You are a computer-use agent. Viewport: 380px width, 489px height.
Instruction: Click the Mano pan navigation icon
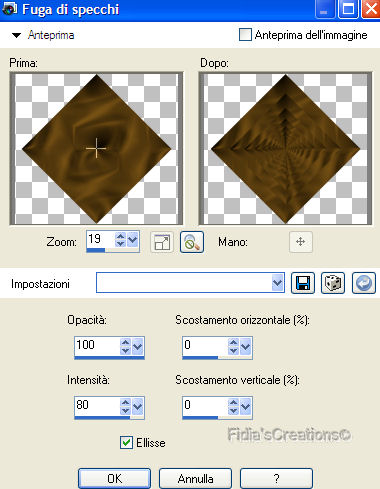pos(301,242)
